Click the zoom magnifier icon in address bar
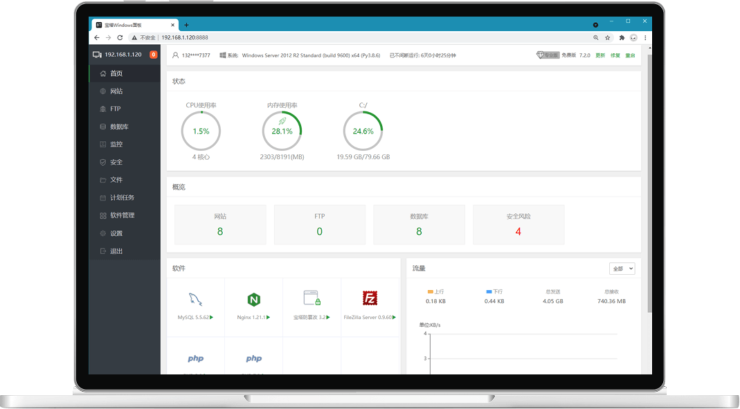 tap(596, 38)
